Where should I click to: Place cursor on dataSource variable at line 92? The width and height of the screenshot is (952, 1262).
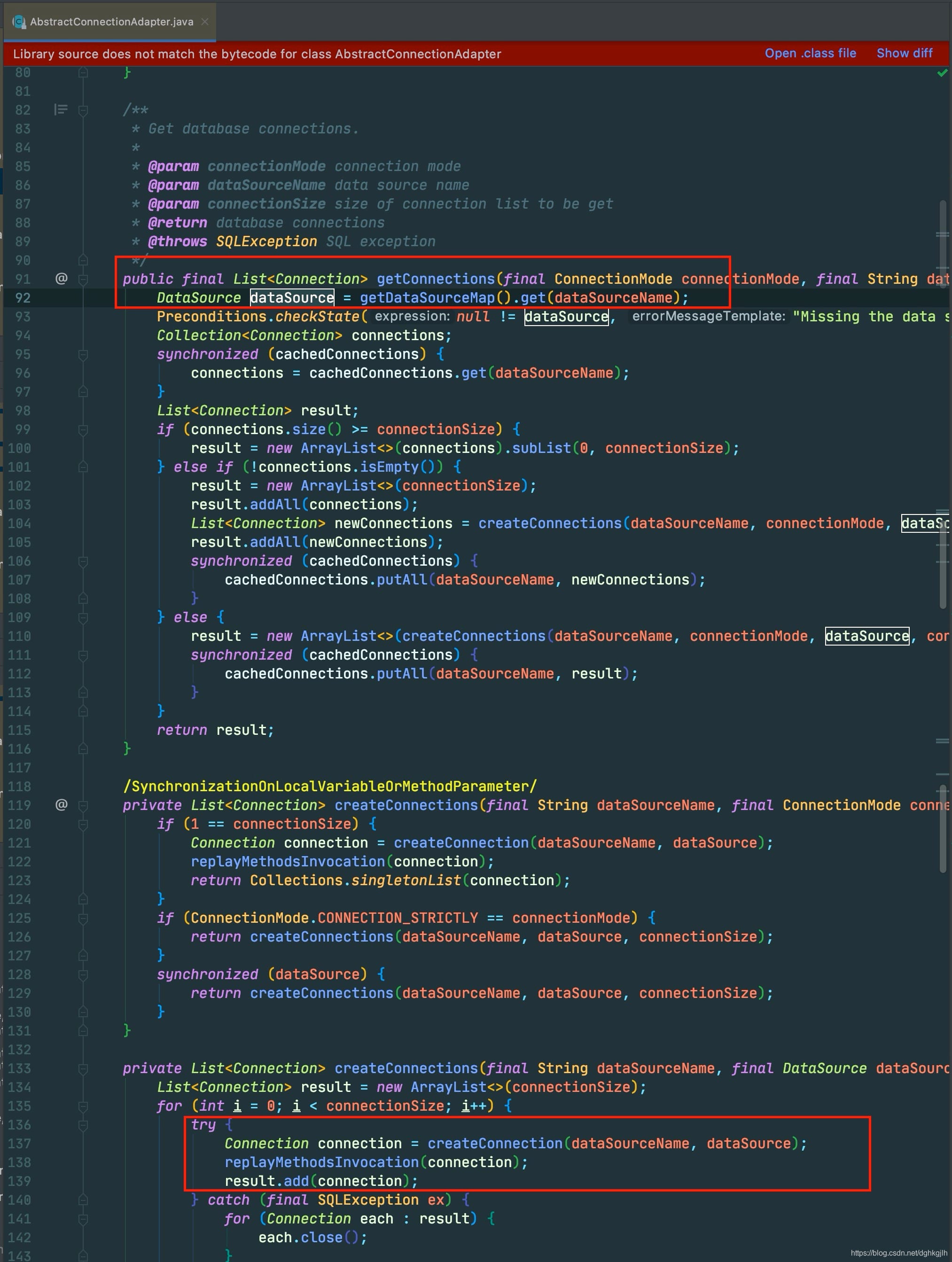(292, 297)
